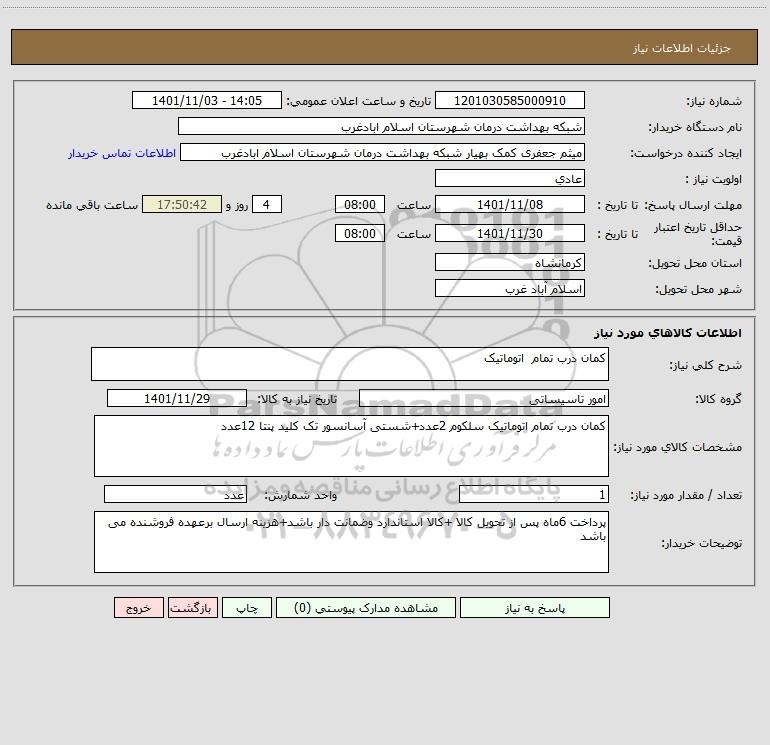
Task: Click the مهلت ارسال پاسخ label
Action: click(x=693, y=206)
